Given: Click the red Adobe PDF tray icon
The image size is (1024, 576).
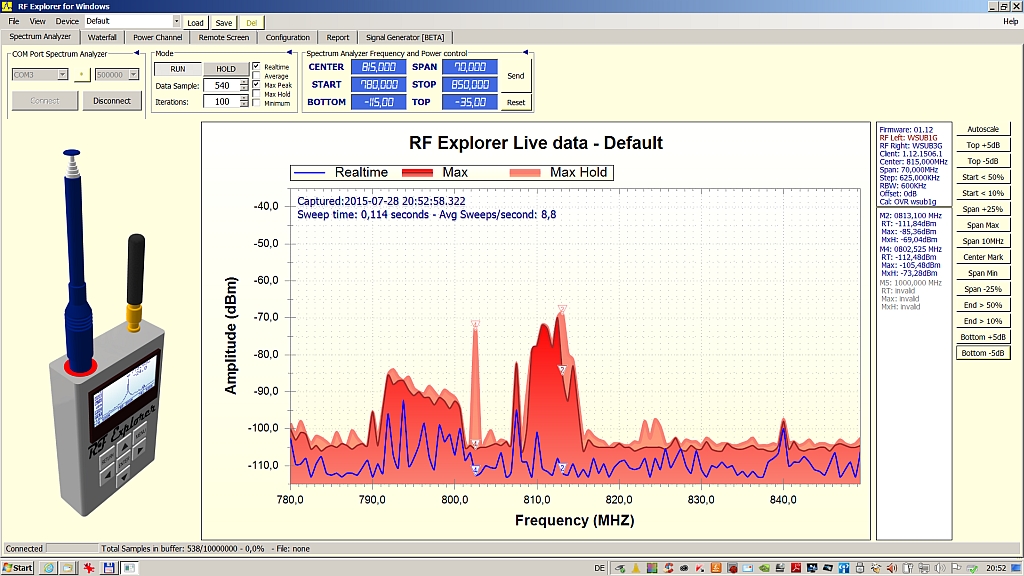Looking at the screenshot, I should coord(795,568).
